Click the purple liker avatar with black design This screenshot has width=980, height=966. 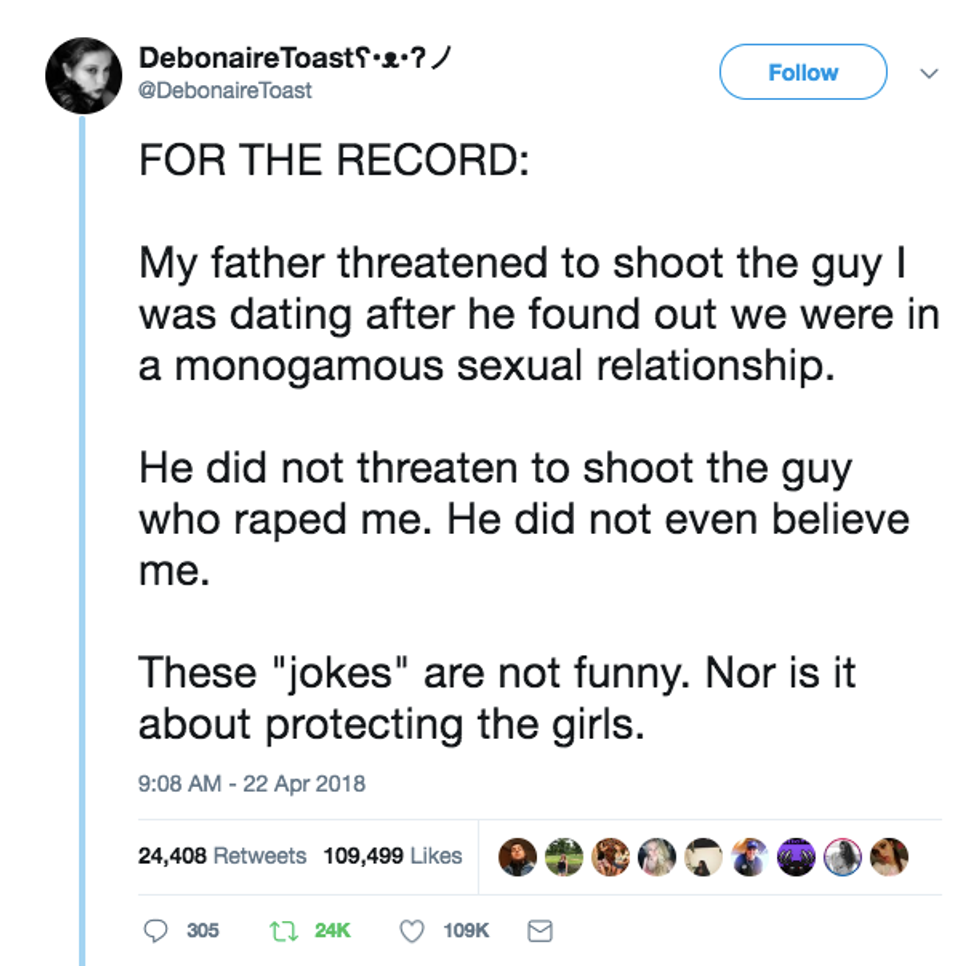pos(797,856)
